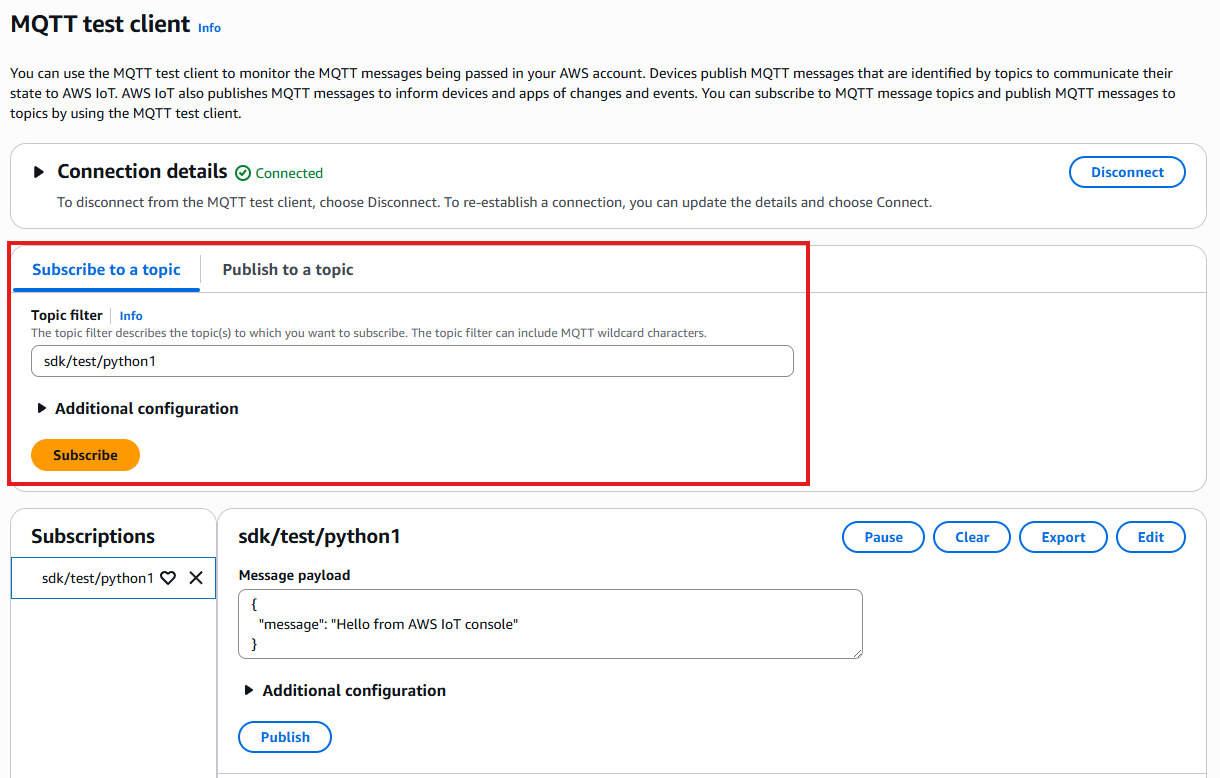Viewport: 1220px width, 778px height.
Task: Select sdk/test/python1 in Subscriptions list
Action: click(x=97, y=578)
